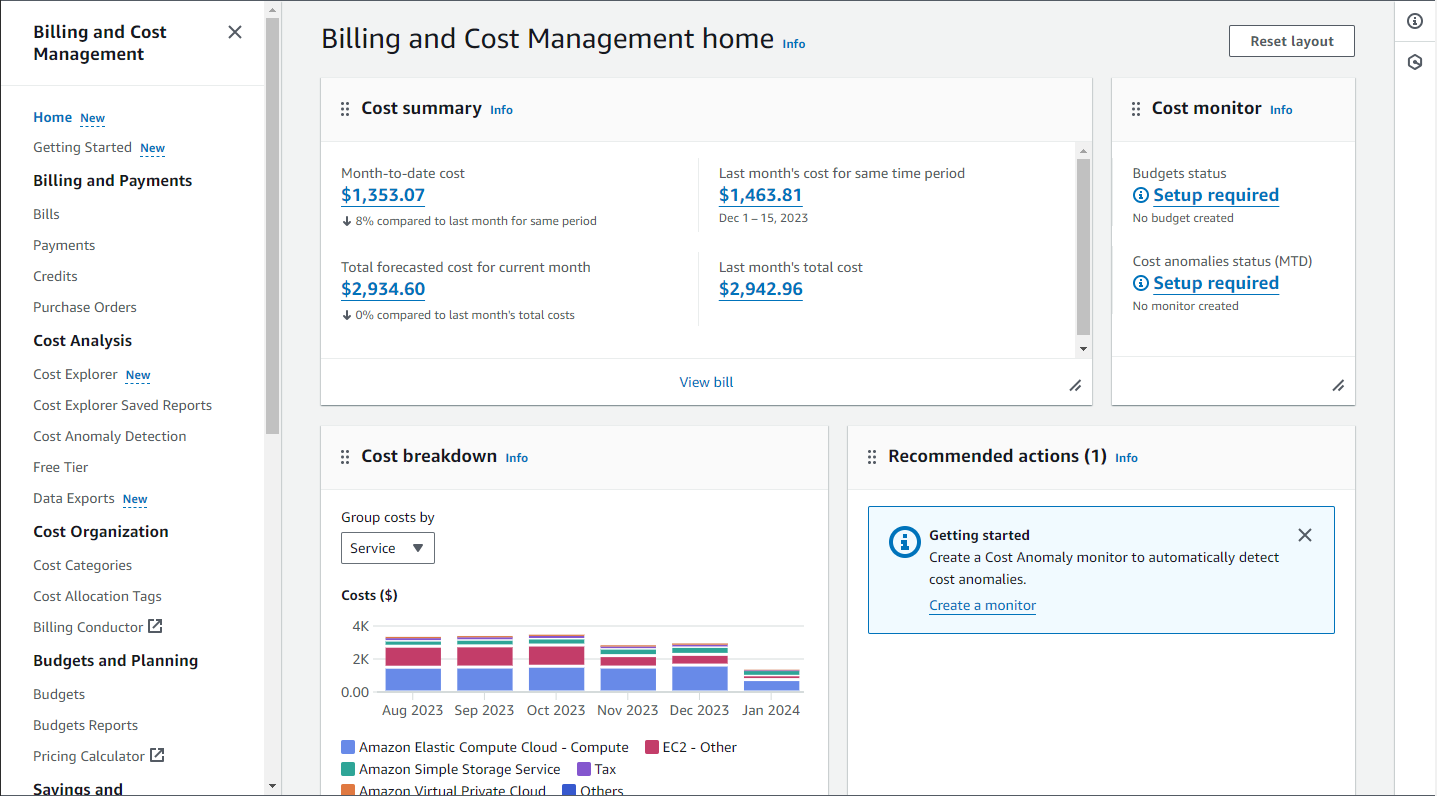This screenshot has width=1437, height=796.
Task: Click the Cost anomalies status info icon
Action: tap(1141, 283)
